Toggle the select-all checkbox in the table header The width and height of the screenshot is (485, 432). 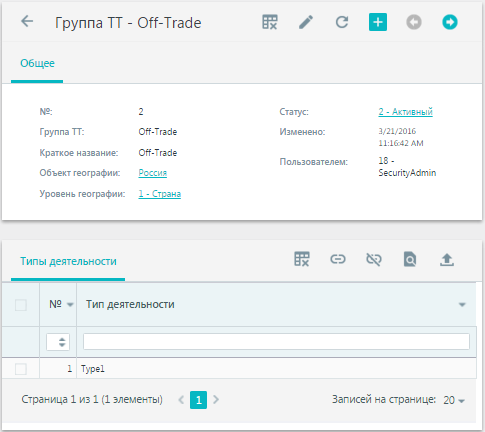21,305
